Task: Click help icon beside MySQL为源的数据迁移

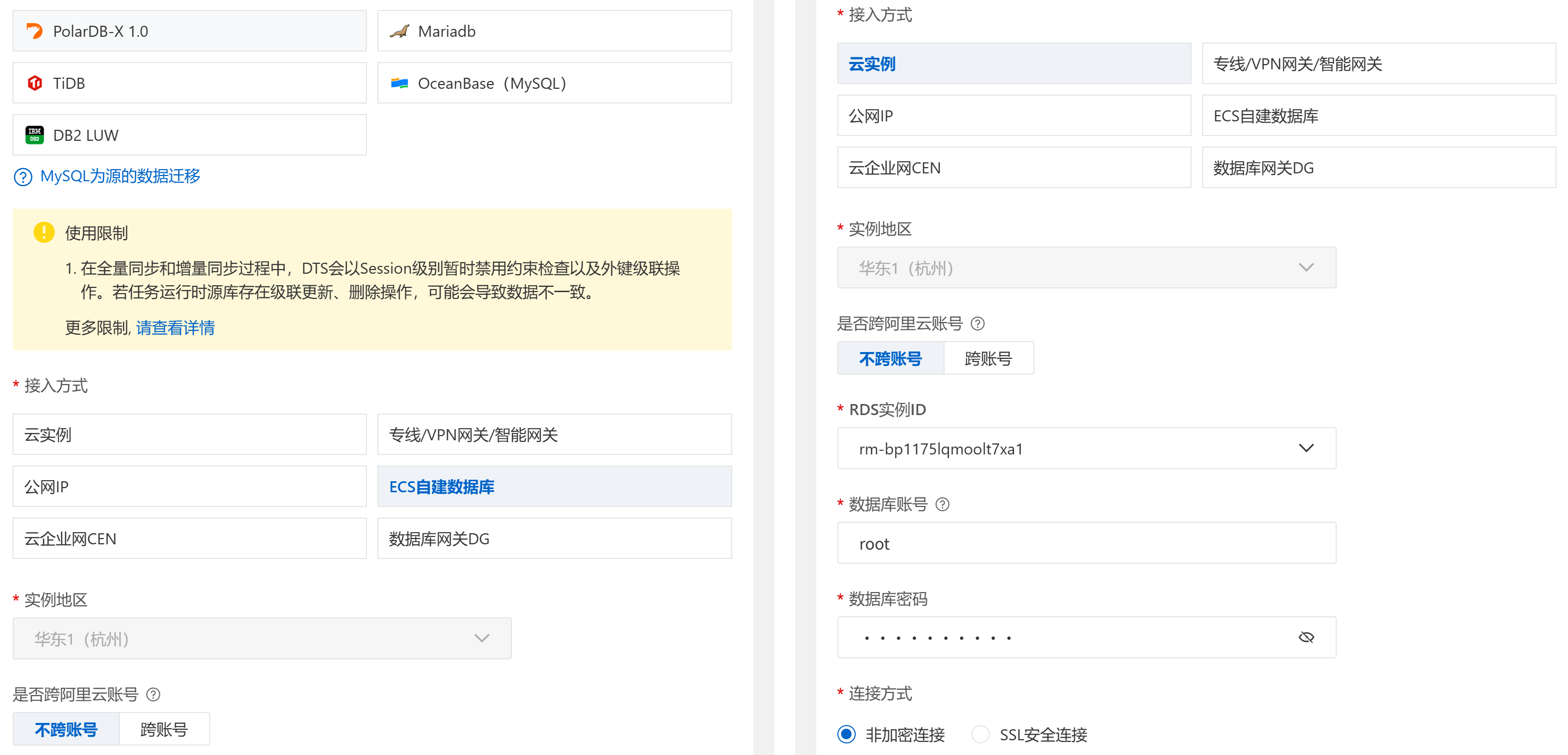Action: click(x=23, y=177)
